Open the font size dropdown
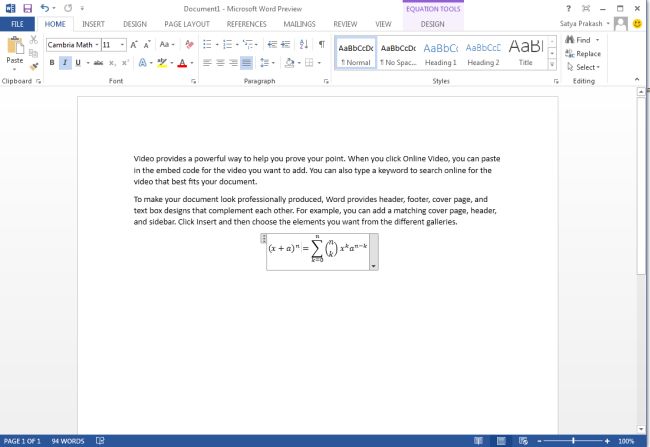Image resolution: width=650 pixels, height=447 pixels. pos(122,44)
